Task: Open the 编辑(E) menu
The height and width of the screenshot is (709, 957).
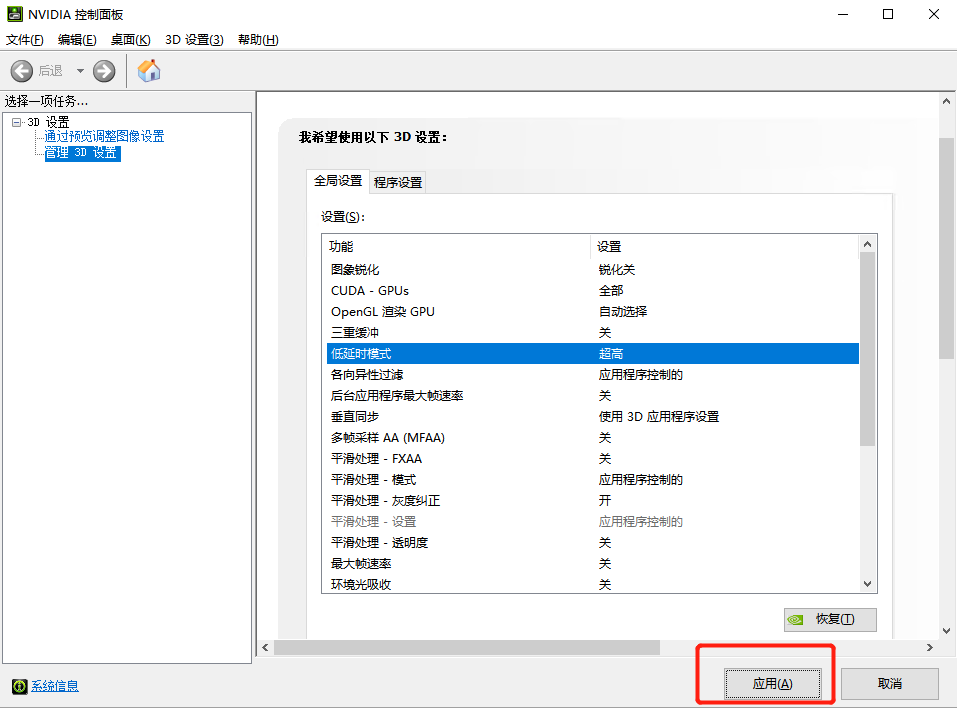Action: [x=77, y=40]
